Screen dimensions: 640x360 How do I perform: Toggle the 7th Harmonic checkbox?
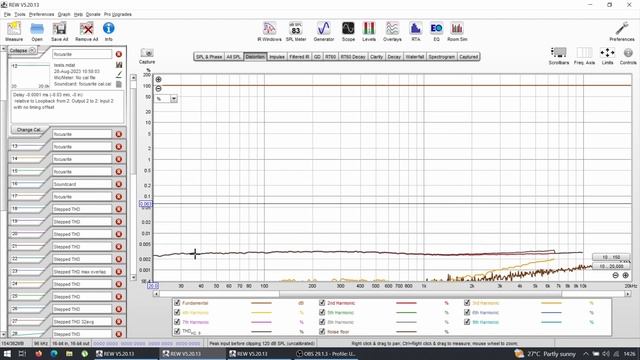click(x=177, y=322)
